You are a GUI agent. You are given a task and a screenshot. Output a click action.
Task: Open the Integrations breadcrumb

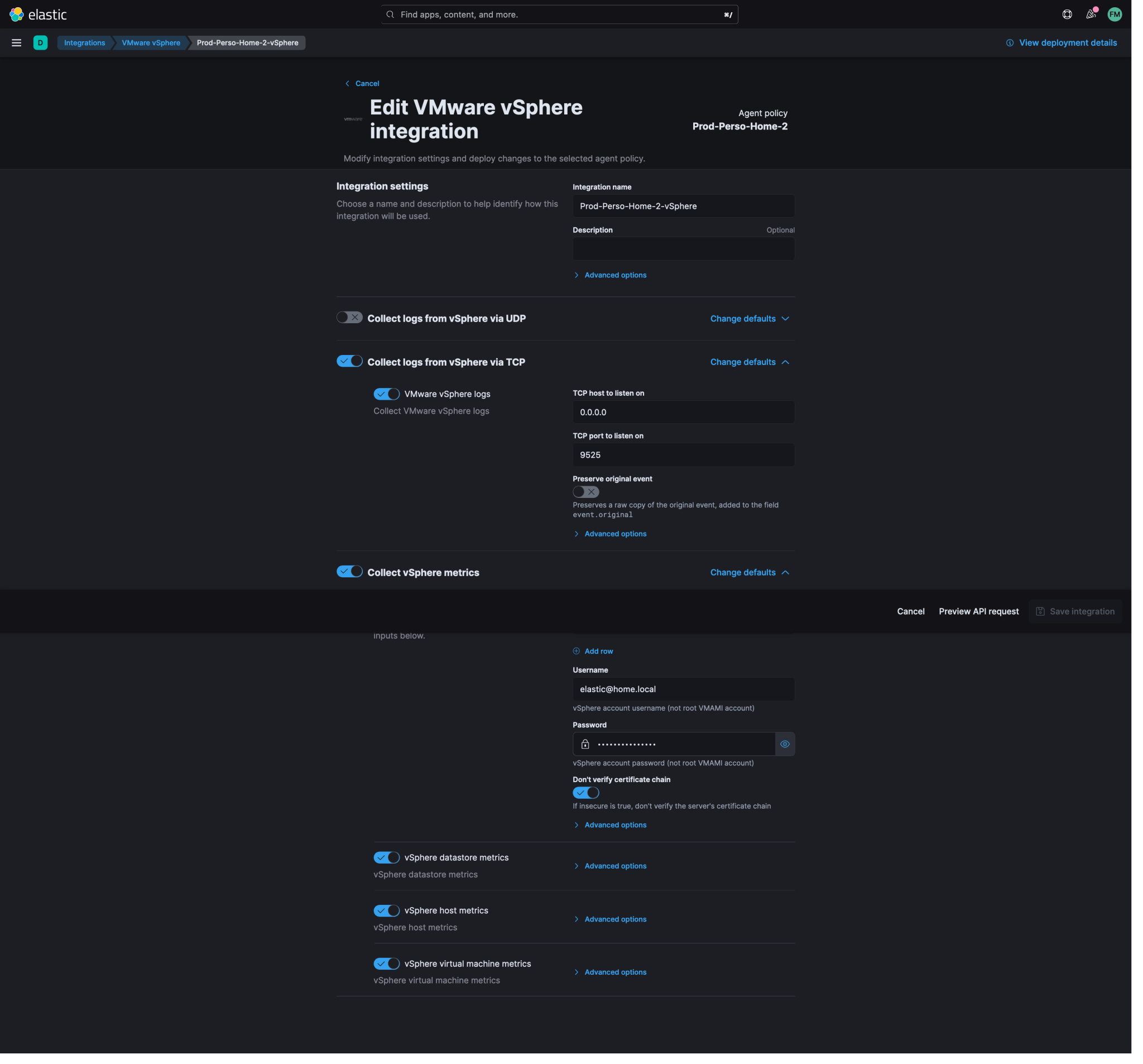coord(84,42)
